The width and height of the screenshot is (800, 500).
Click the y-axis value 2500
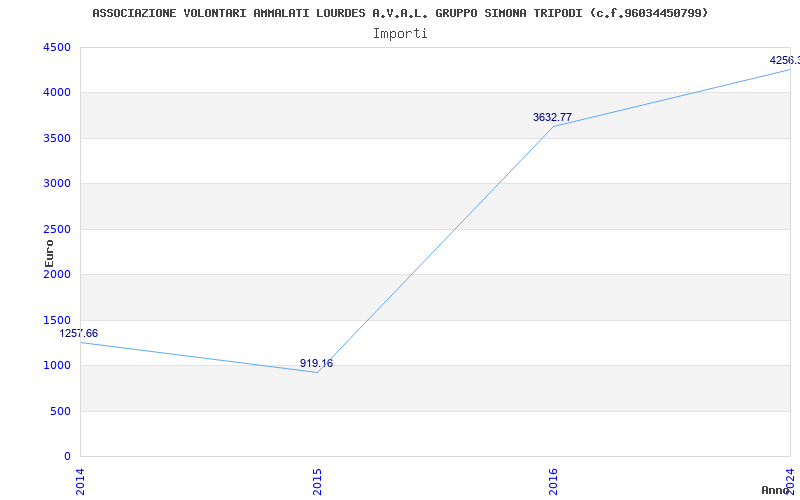57,230
